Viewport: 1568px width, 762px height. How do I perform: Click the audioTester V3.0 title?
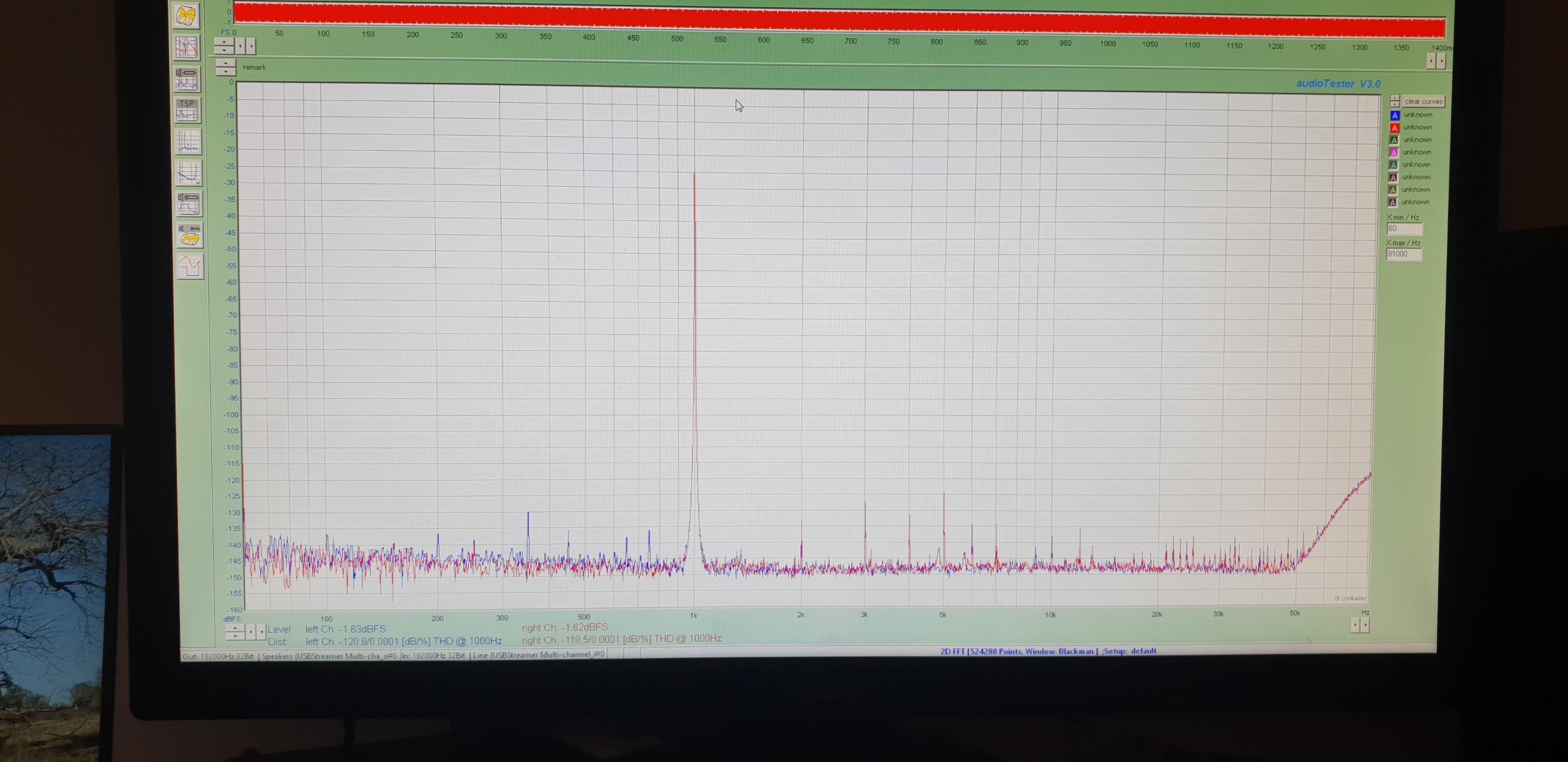(x=1339, y=84)
